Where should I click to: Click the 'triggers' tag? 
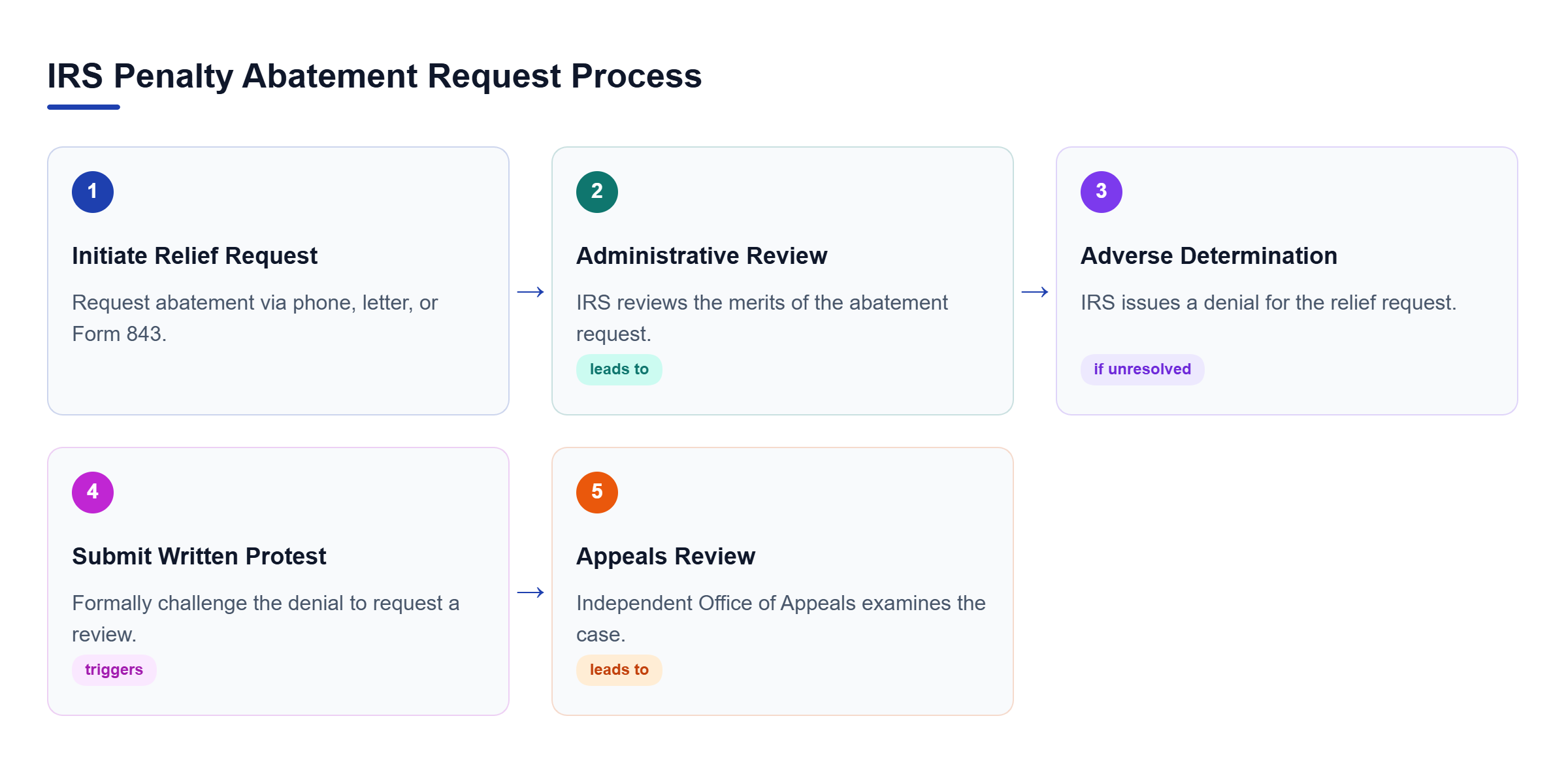[114, 670]
